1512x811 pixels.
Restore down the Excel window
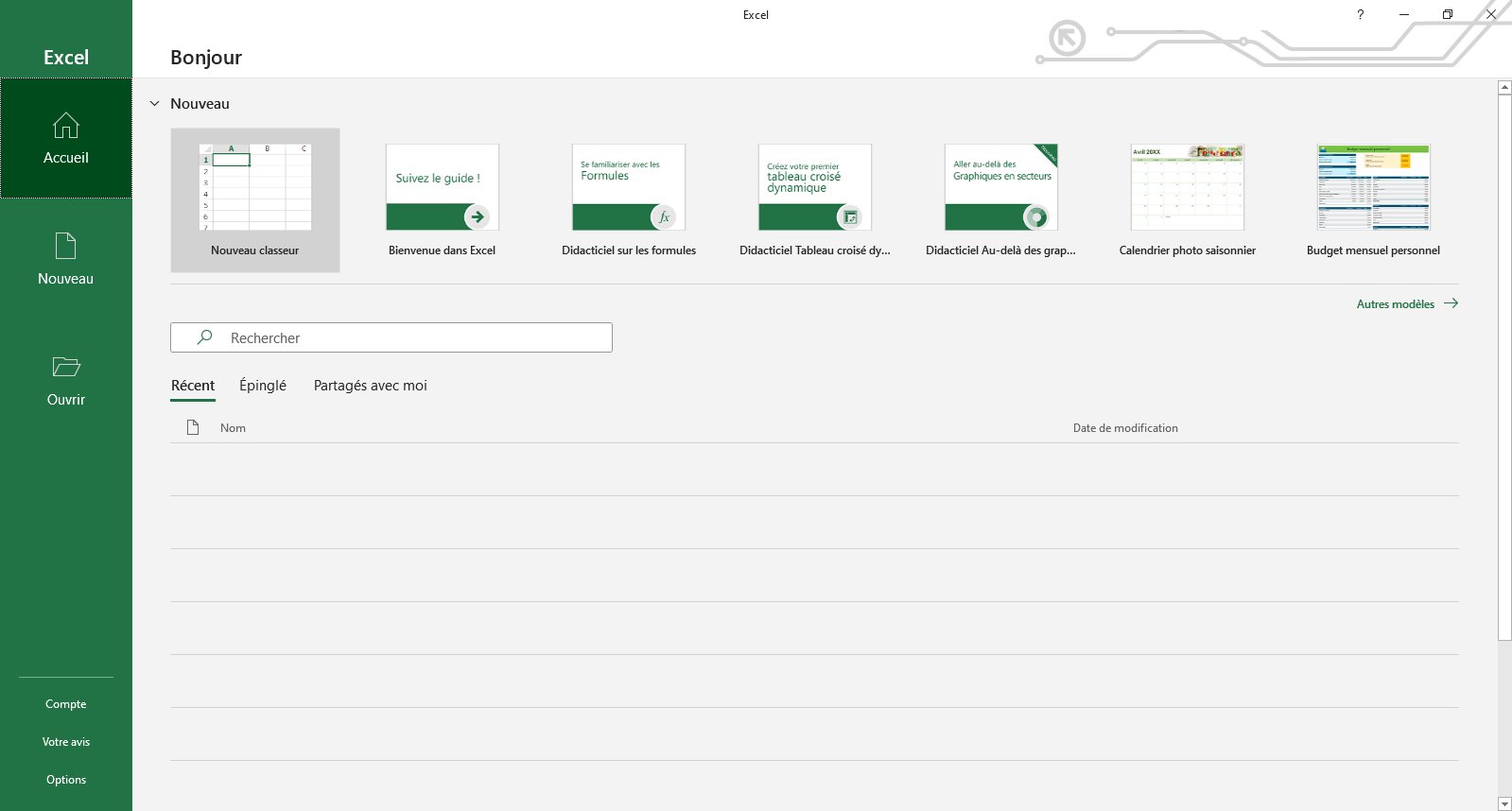coord(1448,14)
